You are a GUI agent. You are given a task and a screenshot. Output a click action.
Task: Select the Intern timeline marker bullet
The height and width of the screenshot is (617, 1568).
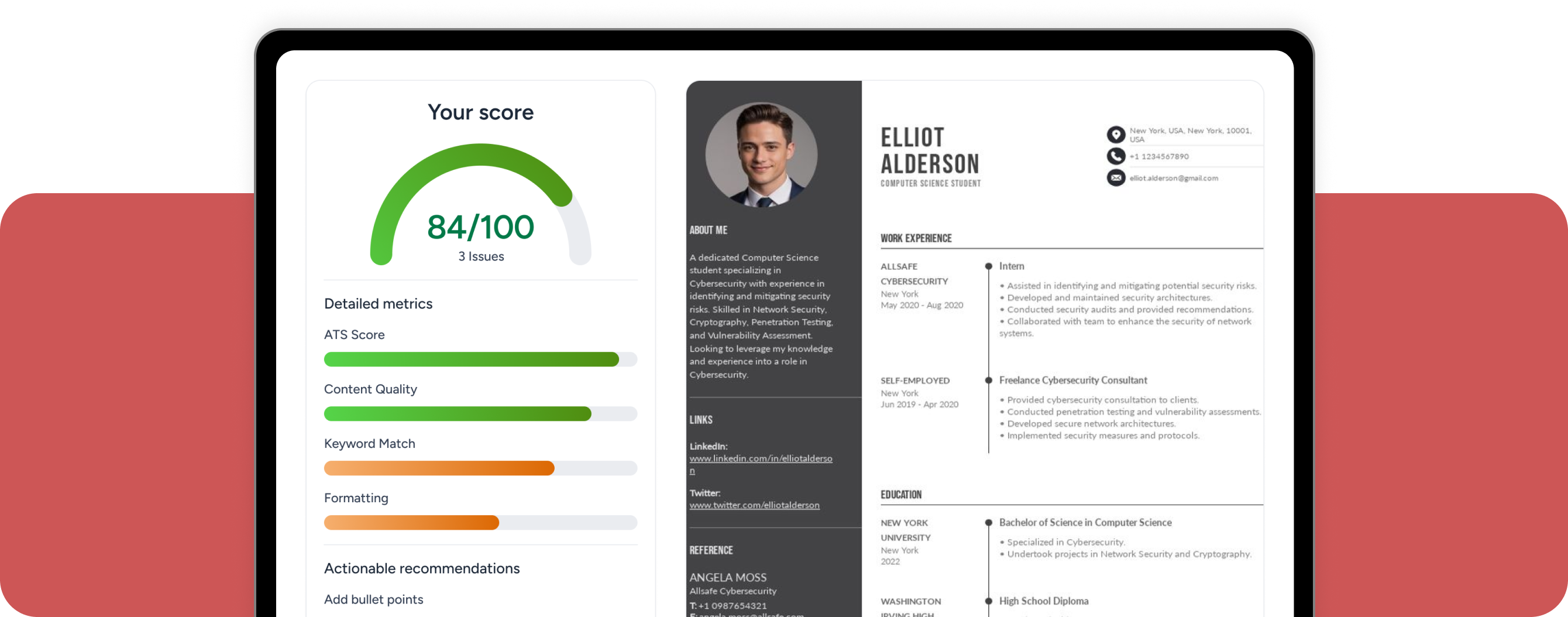click(988, 266)
